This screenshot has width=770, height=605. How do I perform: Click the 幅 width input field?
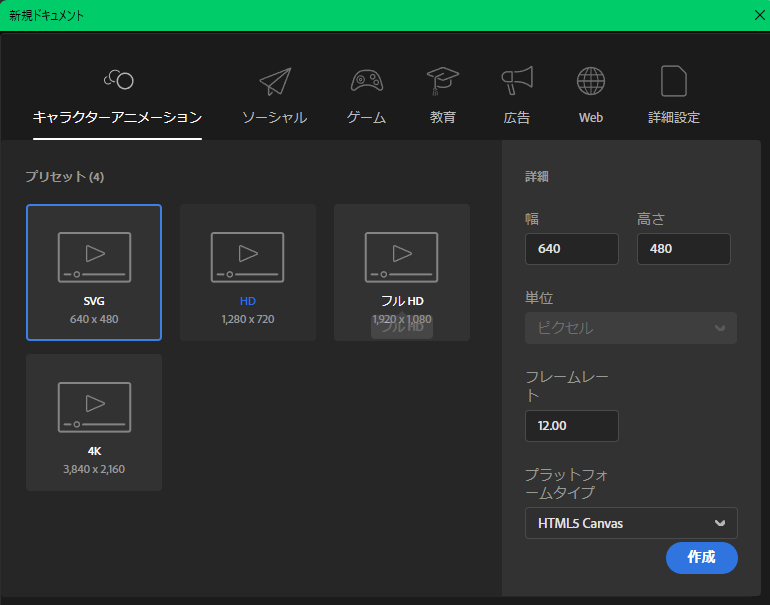click(571, 249)
